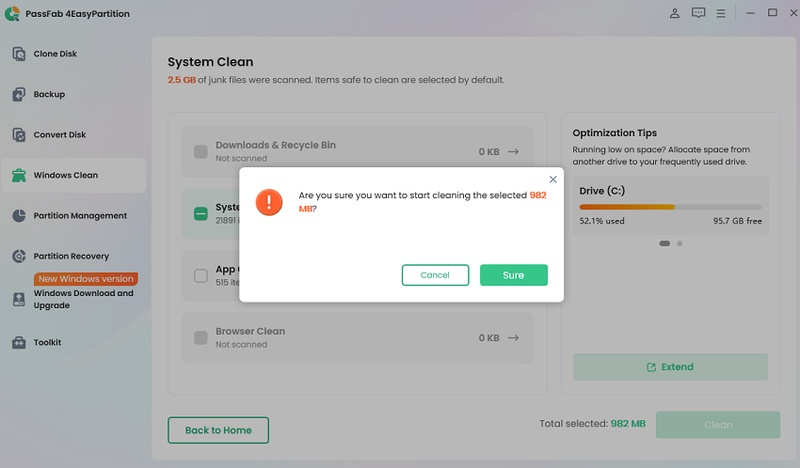Click the Clone Disk sidebar icon
The width and height of the screenshot is (800, 468).
(19, 54)
